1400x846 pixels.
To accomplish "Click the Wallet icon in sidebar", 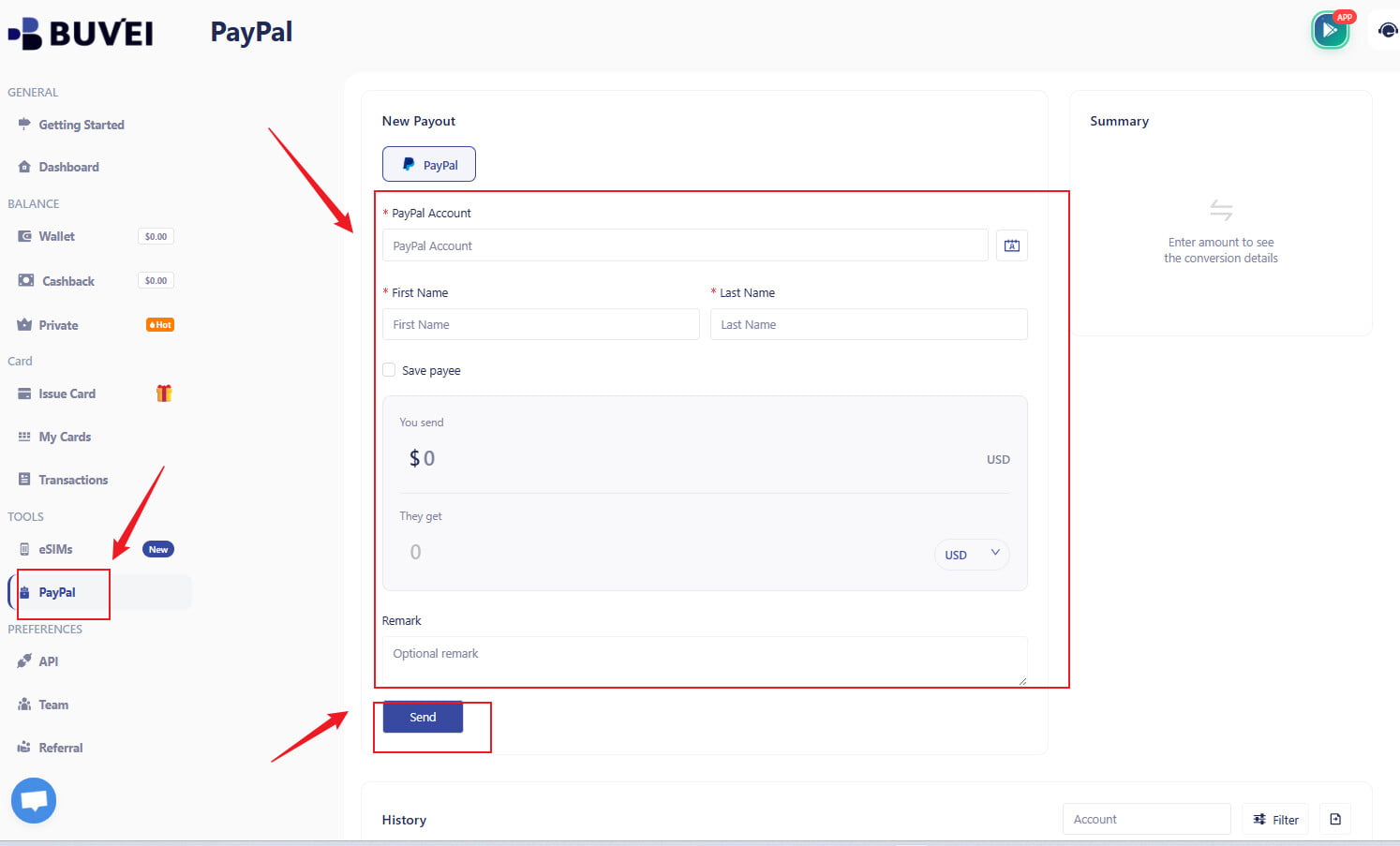I will click(x=24, y=236).
